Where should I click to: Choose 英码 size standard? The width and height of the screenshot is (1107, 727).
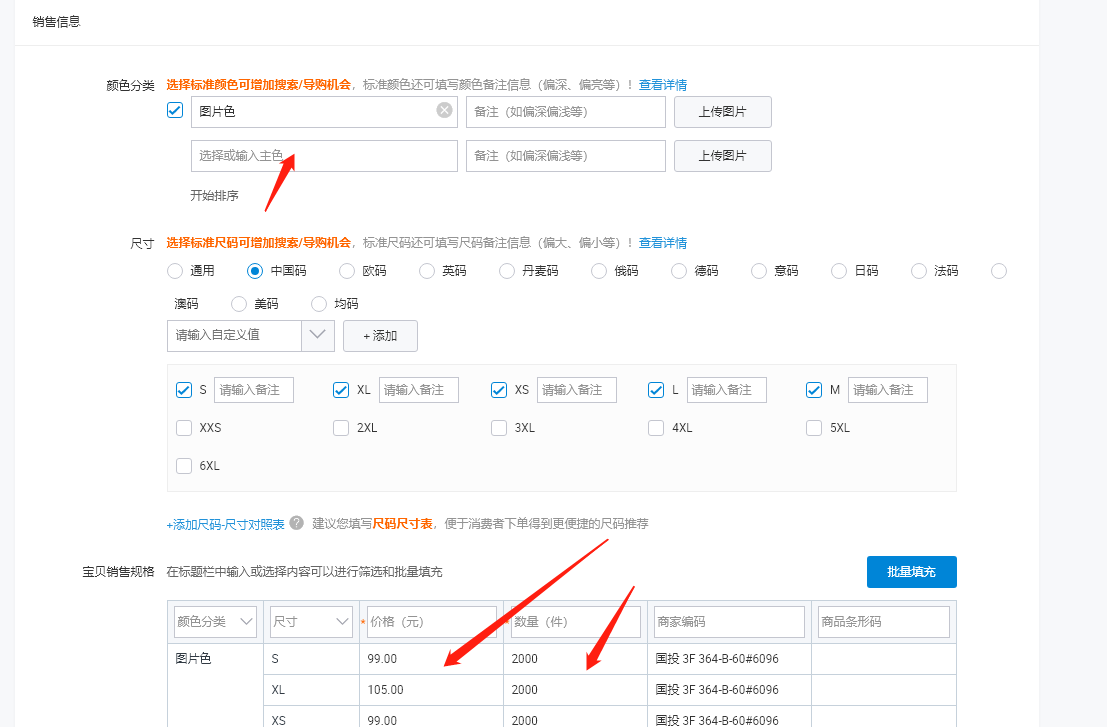(426, 271)
